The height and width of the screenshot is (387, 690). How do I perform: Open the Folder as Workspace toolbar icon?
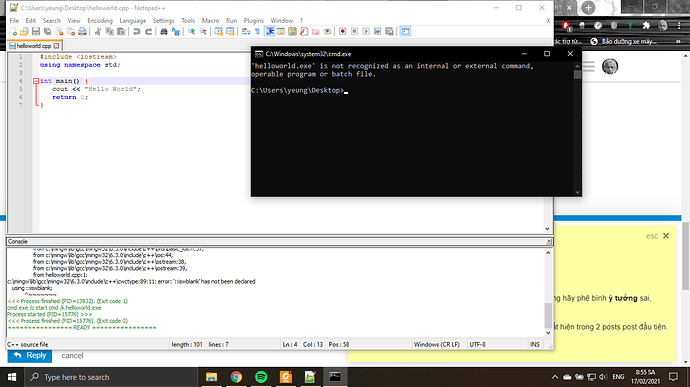point(316,32)
